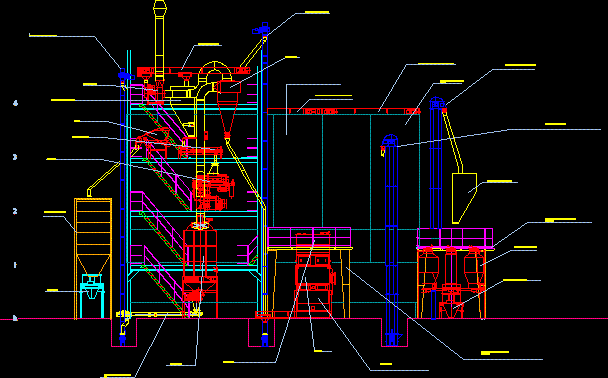The height and width of the screenshot is (378, 608).
Task: Click the yellow diagonal spout feeding the orange silo
Action: [103, 180]
